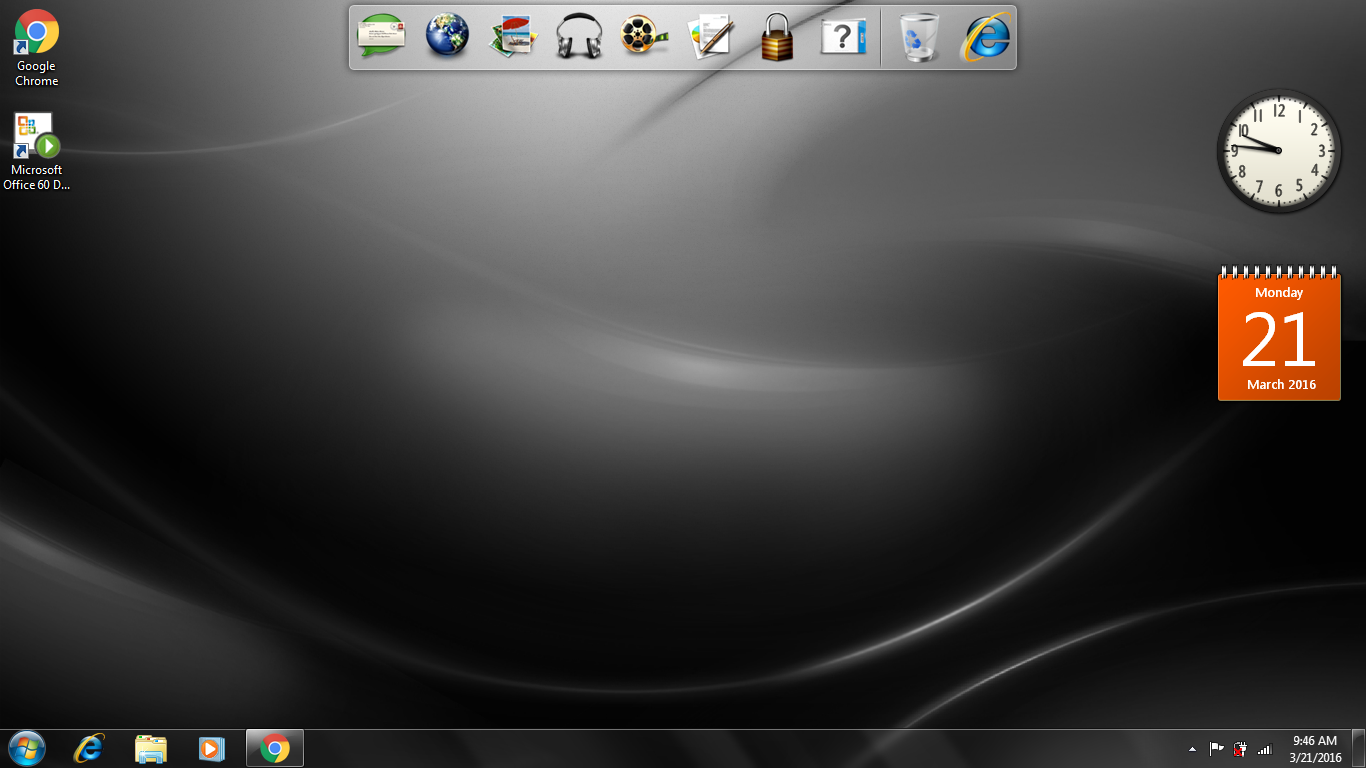Launch the globe web browser dock icon

pos(447,37)
